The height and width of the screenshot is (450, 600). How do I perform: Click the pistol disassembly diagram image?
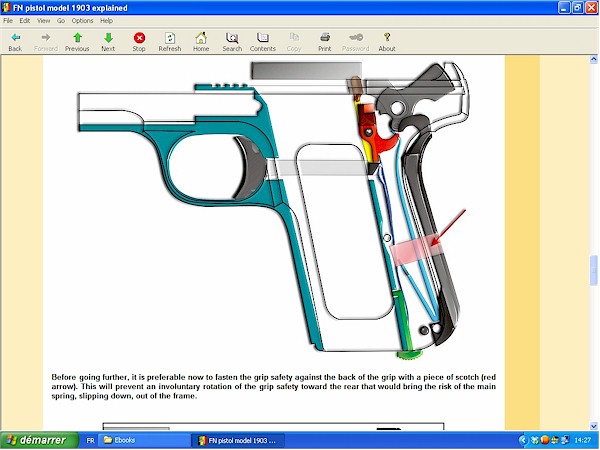click(x=274, y=210)
